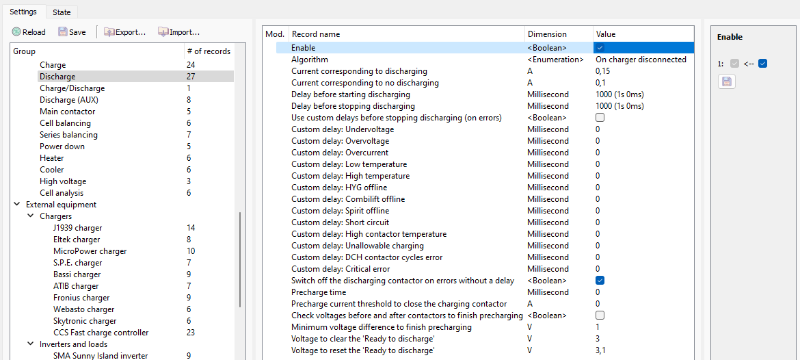Toggle the Enable value checkbox in table
This screenshot has height=360, width=800.
600,48
